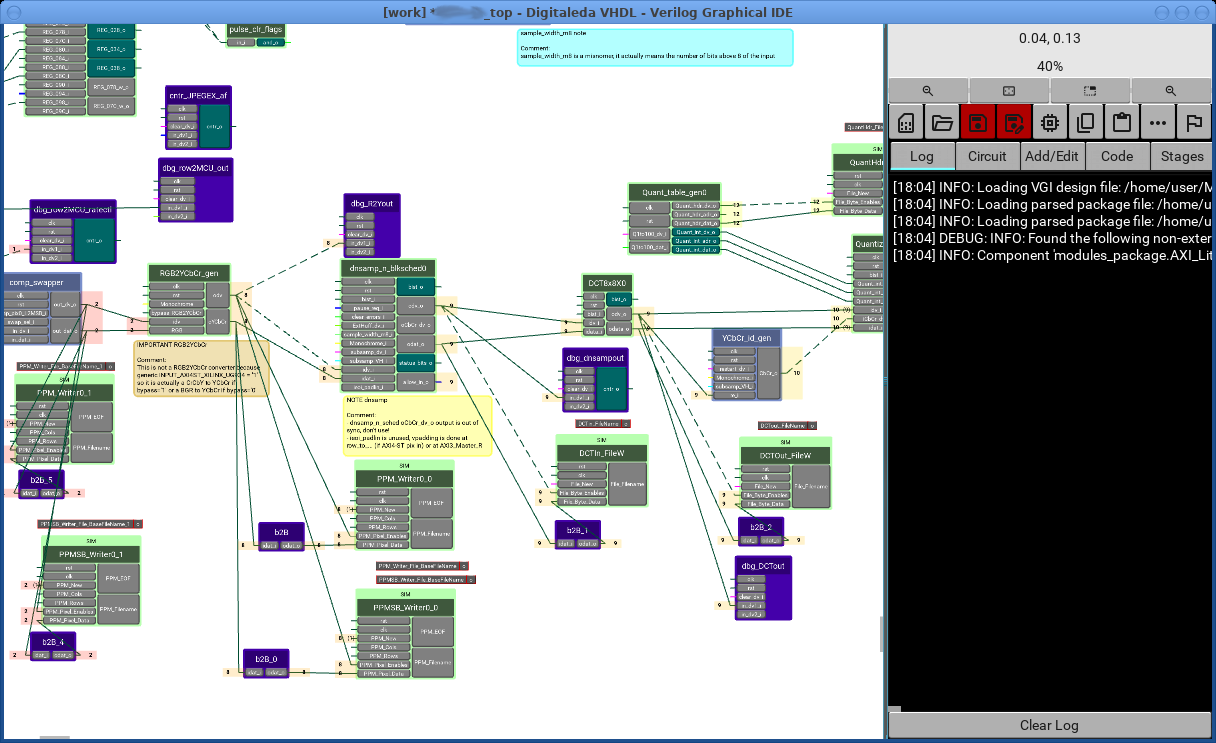
Task: Click the zoom-to-selection dashed rectangle icon
Action: (1090, 90)
